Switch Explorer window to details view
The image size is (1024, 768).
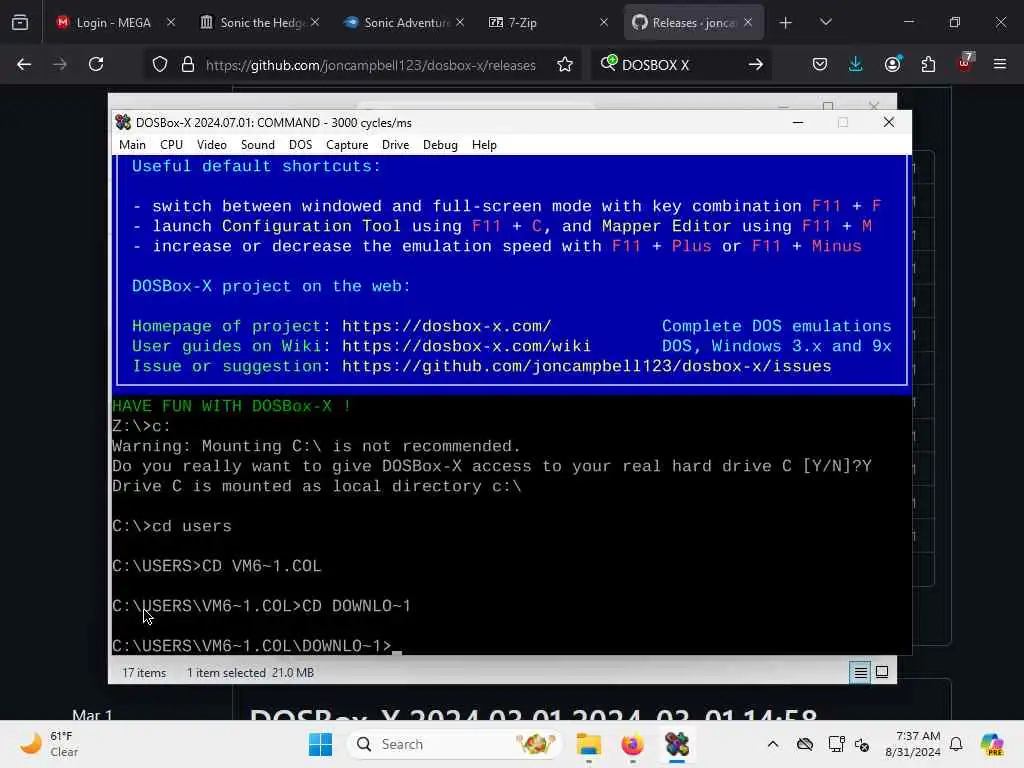[861, 672]
